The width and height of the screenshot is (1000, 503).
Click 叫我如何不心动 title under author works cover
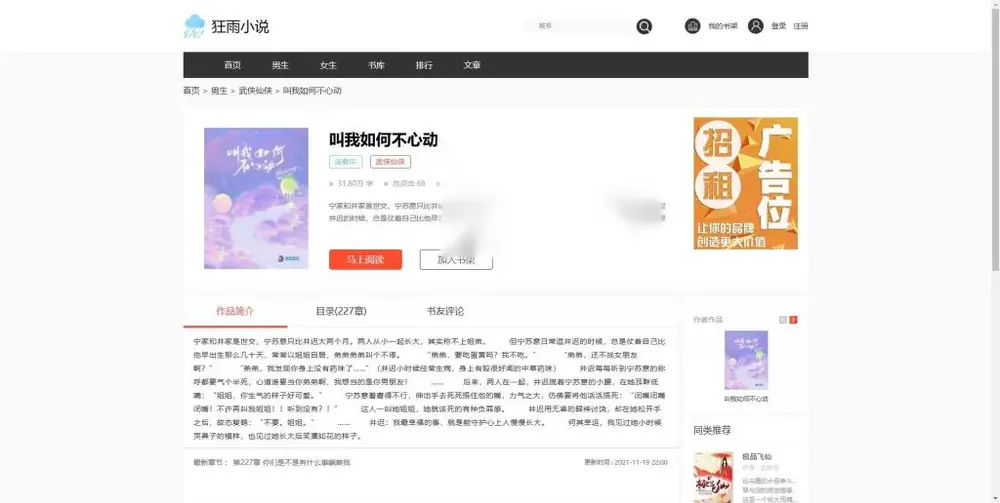click(746, 399)
